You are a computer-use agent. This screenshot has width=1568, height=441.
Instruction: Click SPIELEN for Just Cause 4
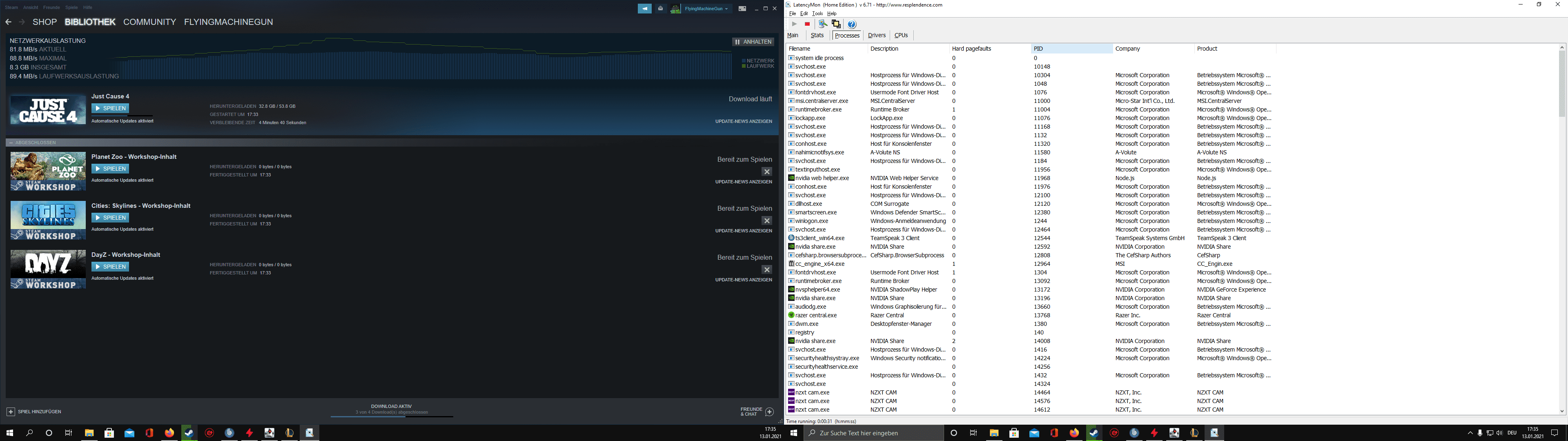click(110, 109)
